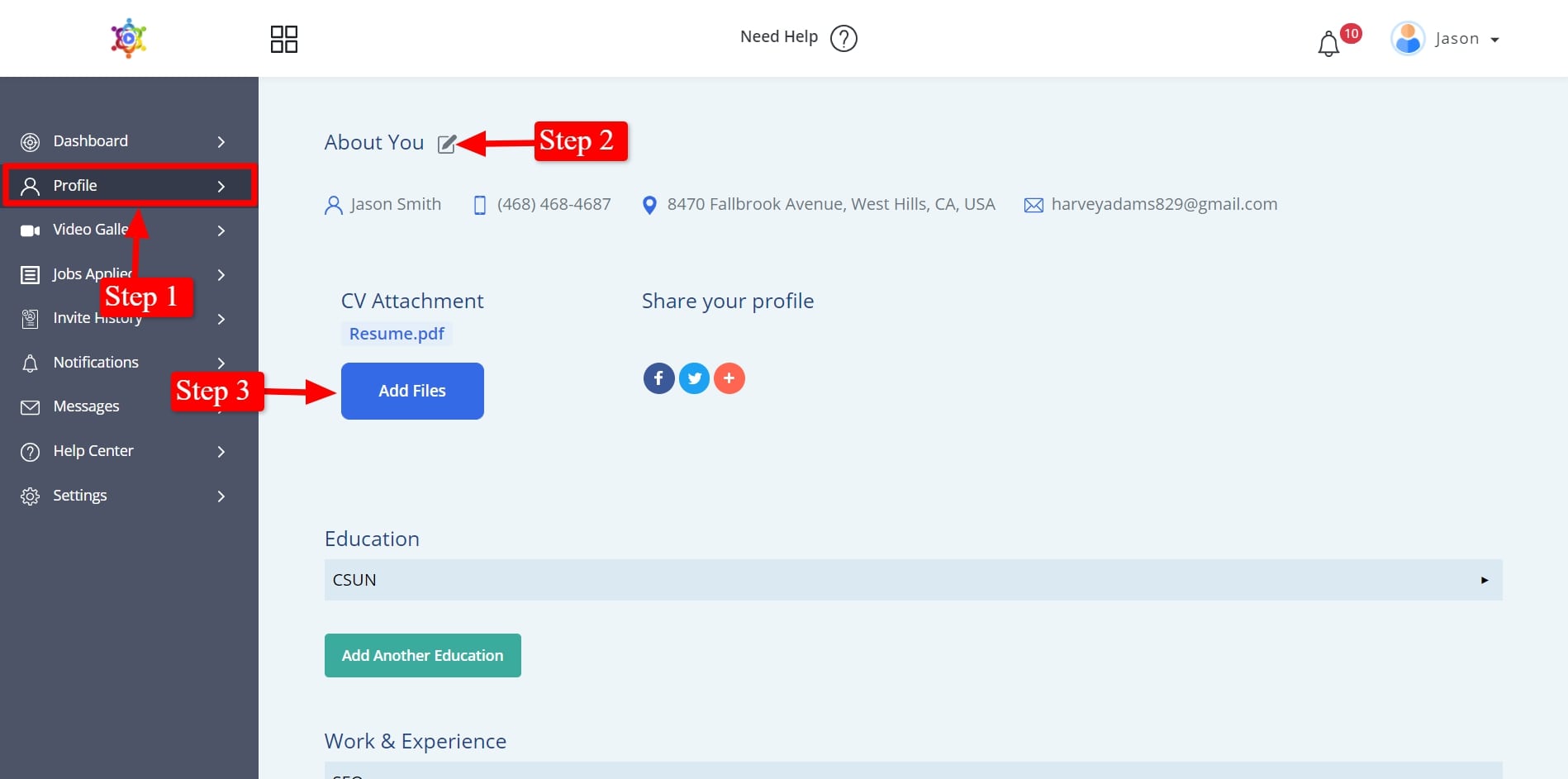The height and width of the screenshot is (779, 1568).
Task: Share profile via Facebook icon
Action: click(658, 378)
